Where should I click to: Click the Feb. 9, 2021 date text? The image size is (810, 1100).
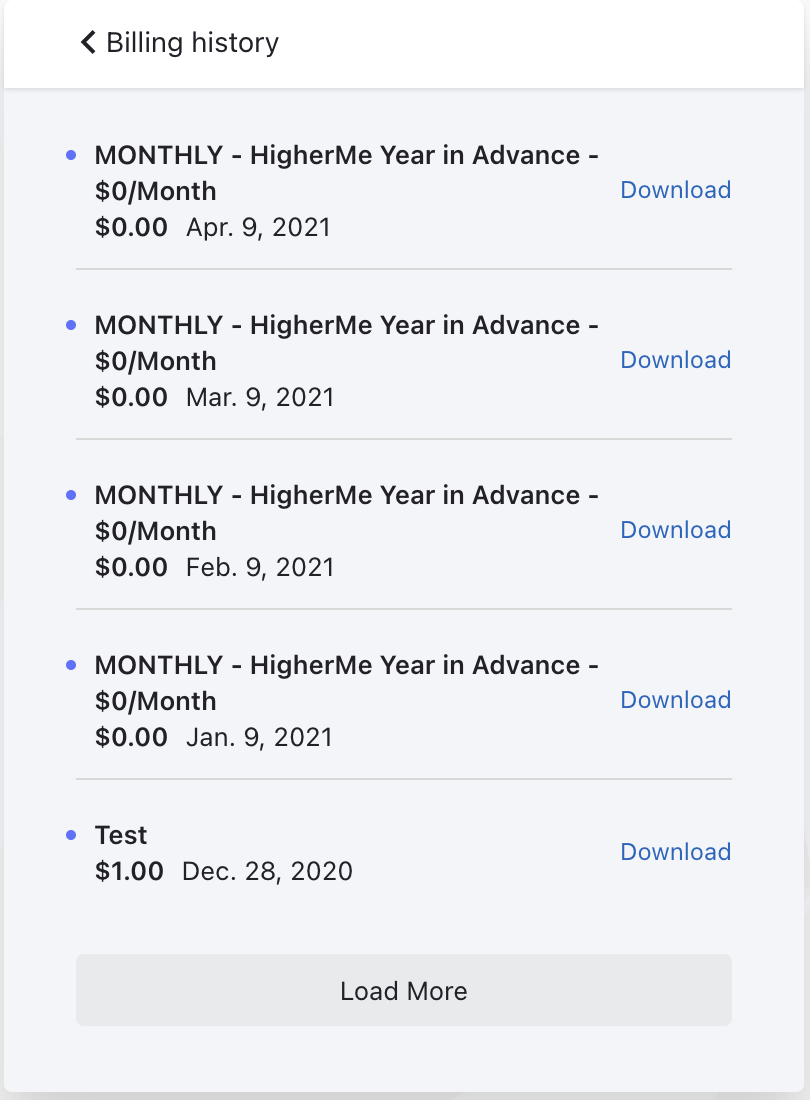[260, 567]
